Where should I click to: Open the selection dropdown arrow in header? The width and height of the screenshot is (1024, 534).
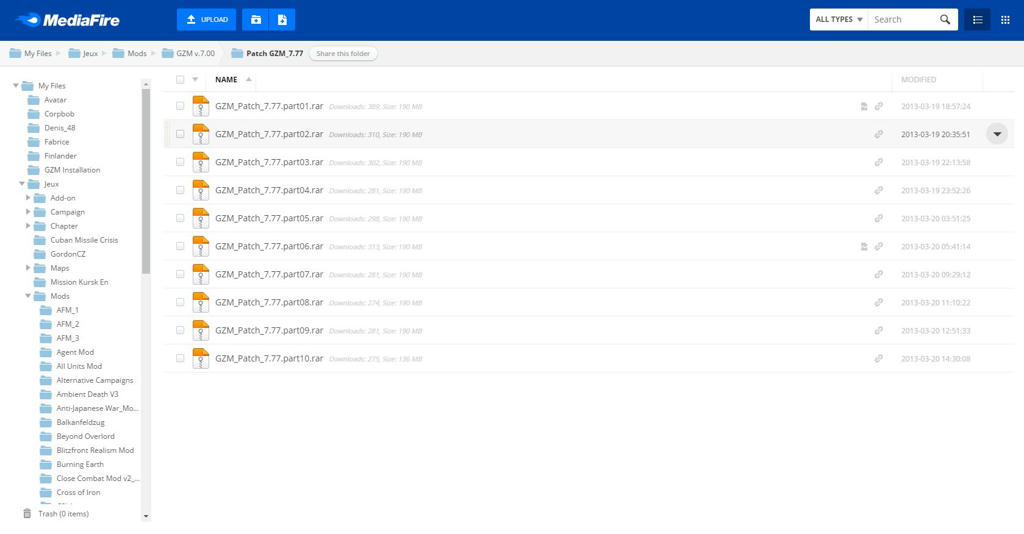click(195, 80)
